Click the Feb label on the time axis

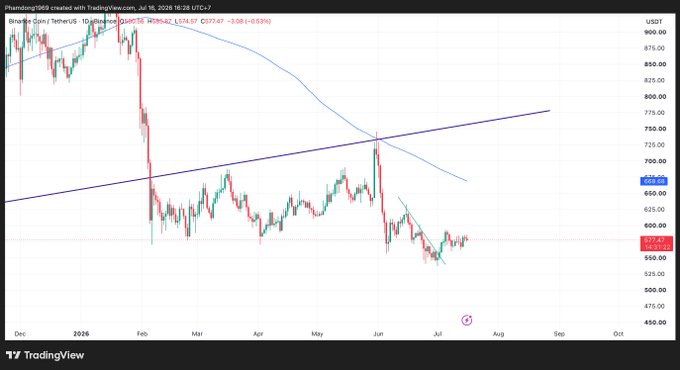point(142,334)
